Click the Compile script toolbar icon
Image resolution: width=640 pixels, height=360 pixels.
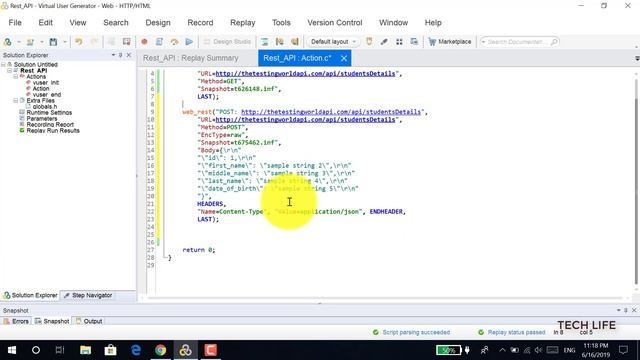(x=159, y=42)
